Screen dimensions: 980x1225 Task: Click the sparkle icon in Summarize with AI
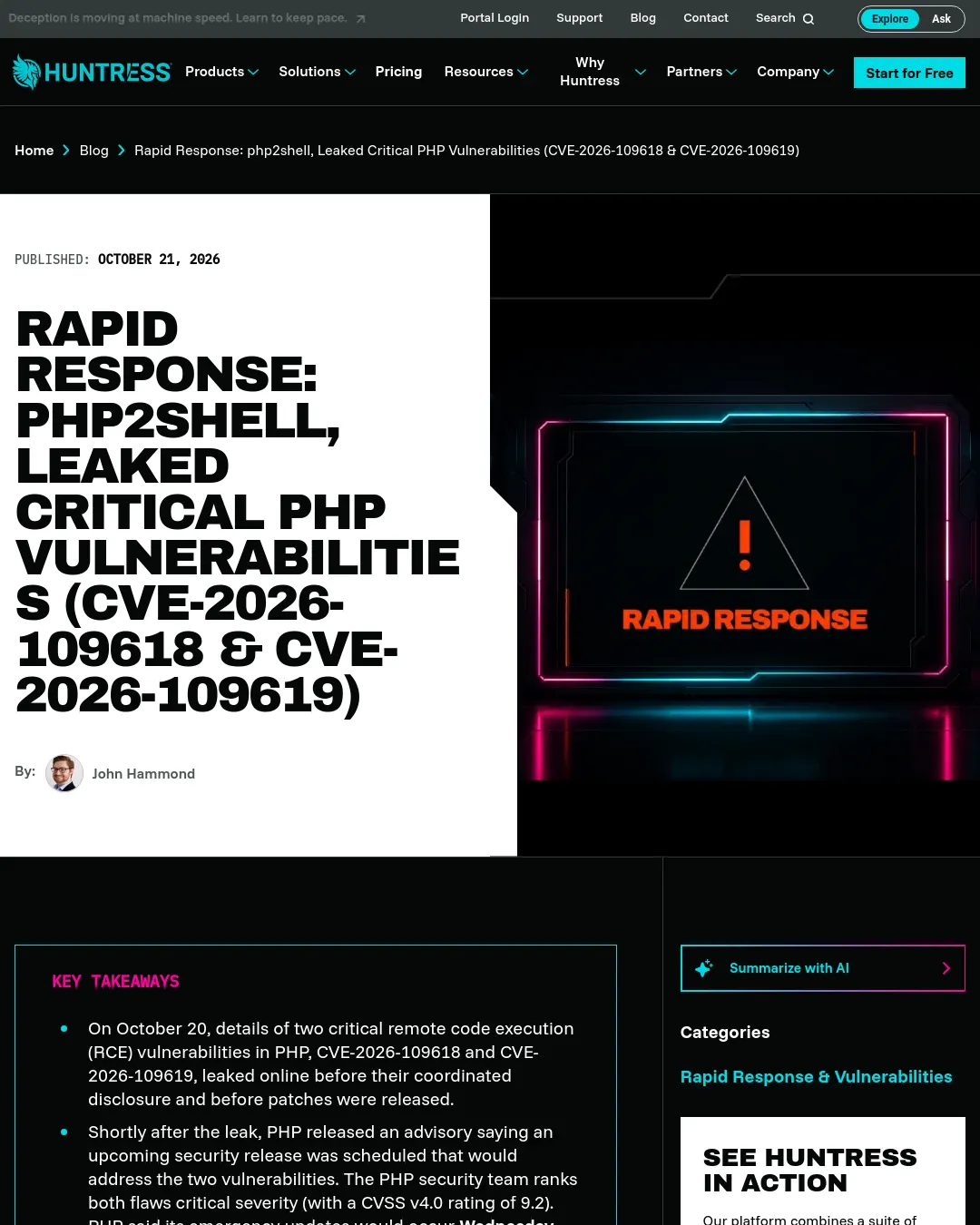[703, 968]
